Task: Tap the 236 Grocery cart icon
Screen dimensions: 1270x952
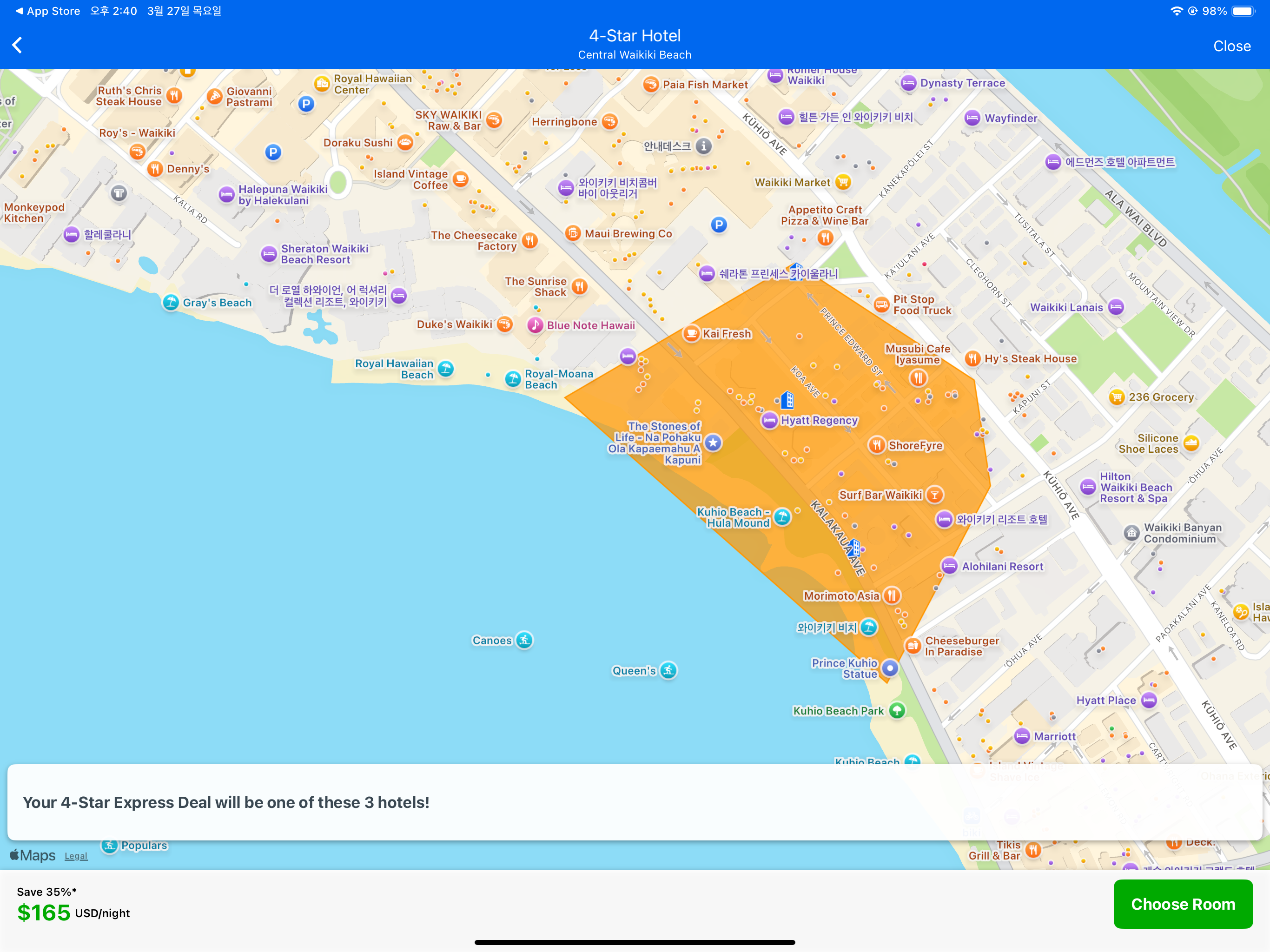Action: (x=1117, y=397)
